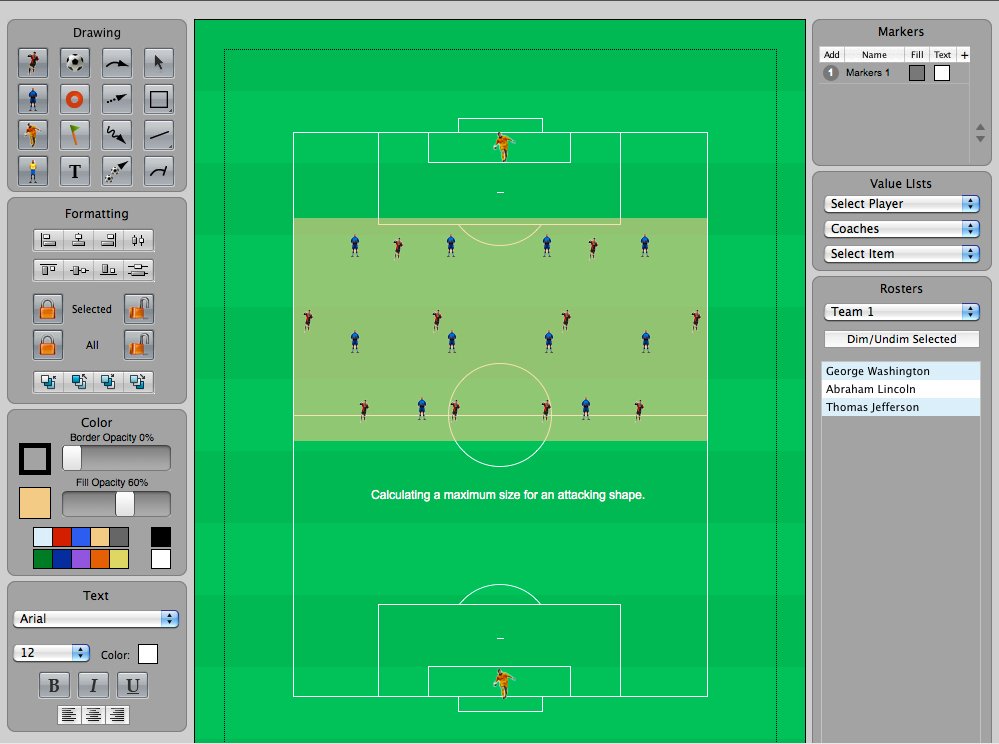Open the Select Player dropdown
The height and width of the screenshot is (744, 999).
pyautogui.click(x=902, y=204)
